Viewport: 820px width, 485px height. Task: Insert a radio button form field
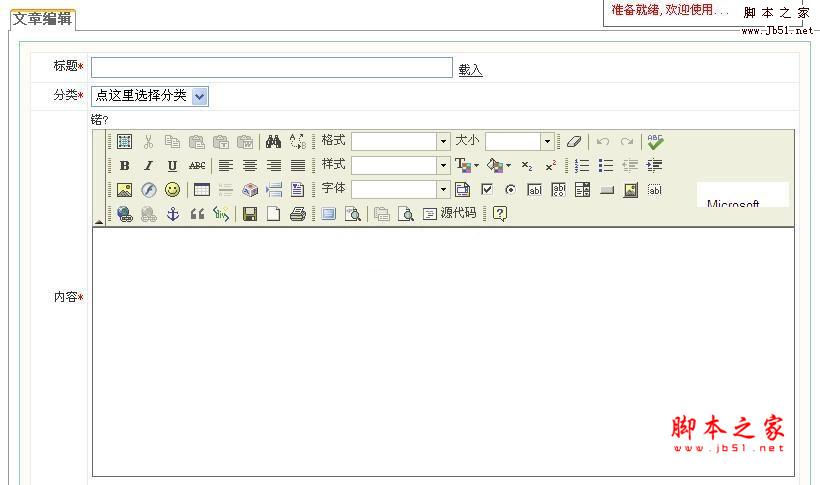pyautogui.click(x=510, y=190)
